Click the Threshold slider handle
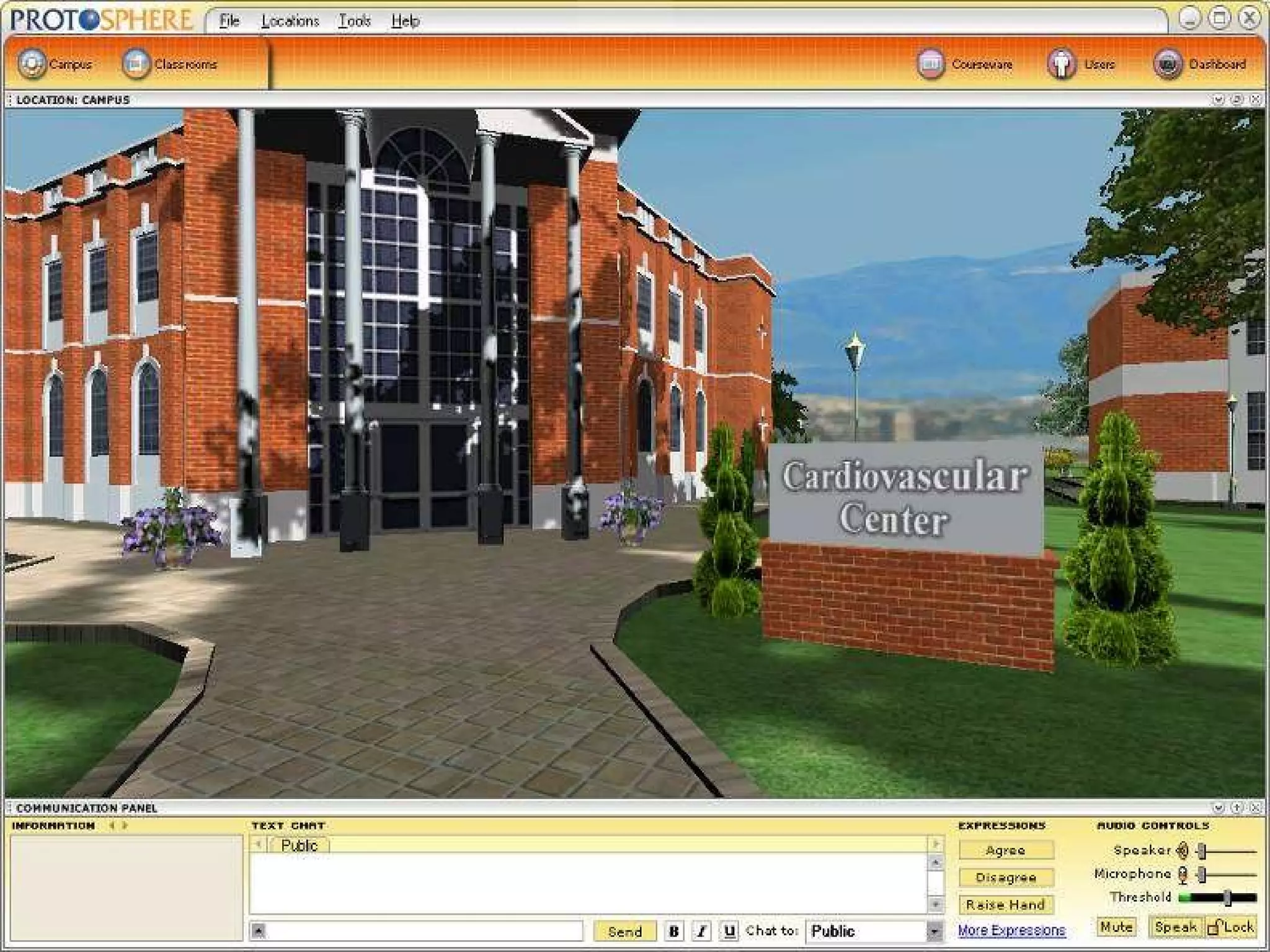This screenshot has height=952, width=1270. 1227,897
